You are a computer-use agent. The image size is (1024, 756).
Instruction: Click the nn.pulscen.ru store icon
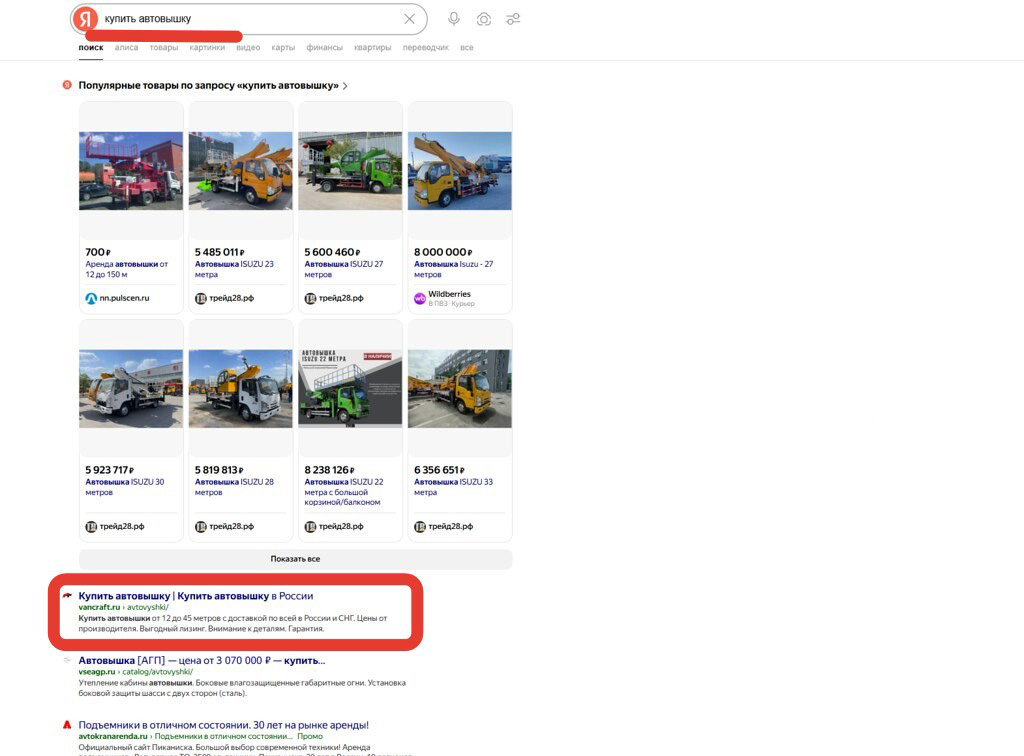coord(91,298)
